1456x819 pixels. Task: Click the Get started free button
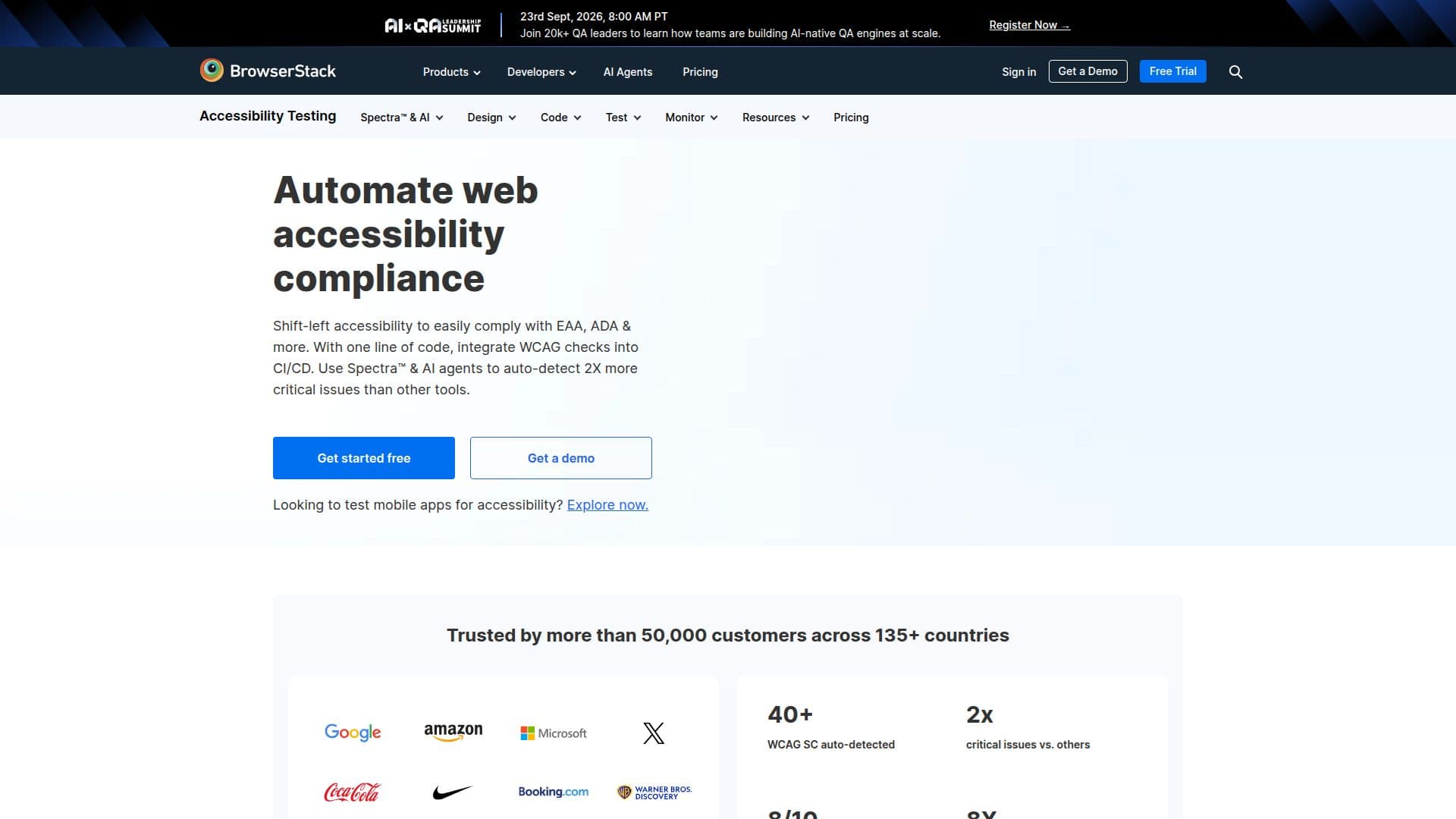pyautogui.click(x=364, y=458)
